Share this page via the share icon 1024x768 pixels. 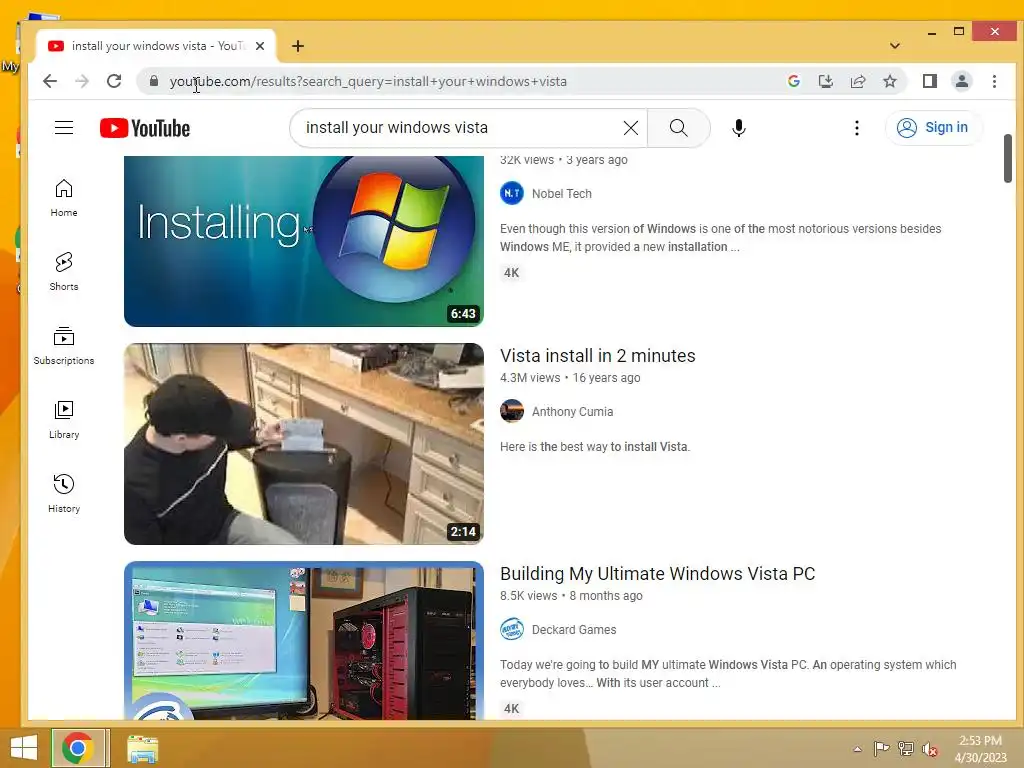(858, 81)
